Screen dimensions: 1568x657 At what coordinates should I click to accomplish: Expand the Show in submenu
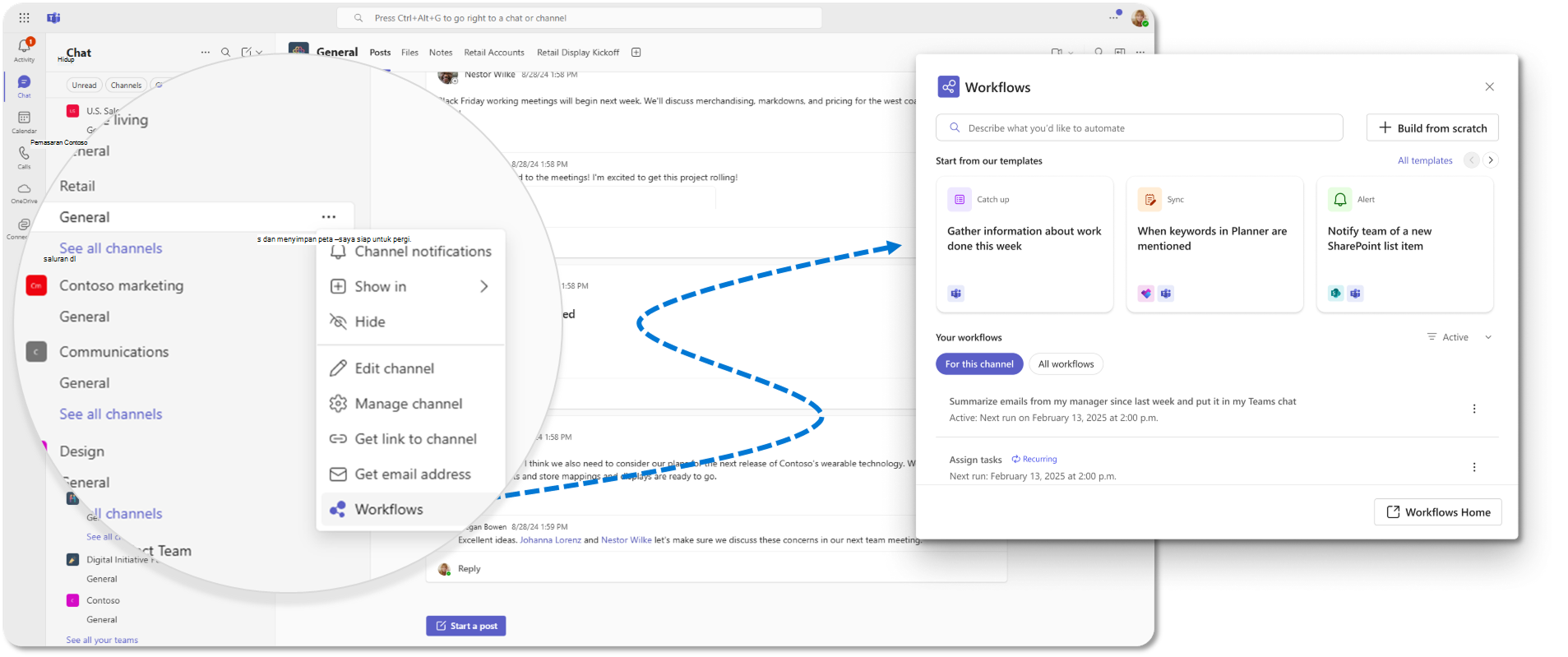[x=409, y=286]
